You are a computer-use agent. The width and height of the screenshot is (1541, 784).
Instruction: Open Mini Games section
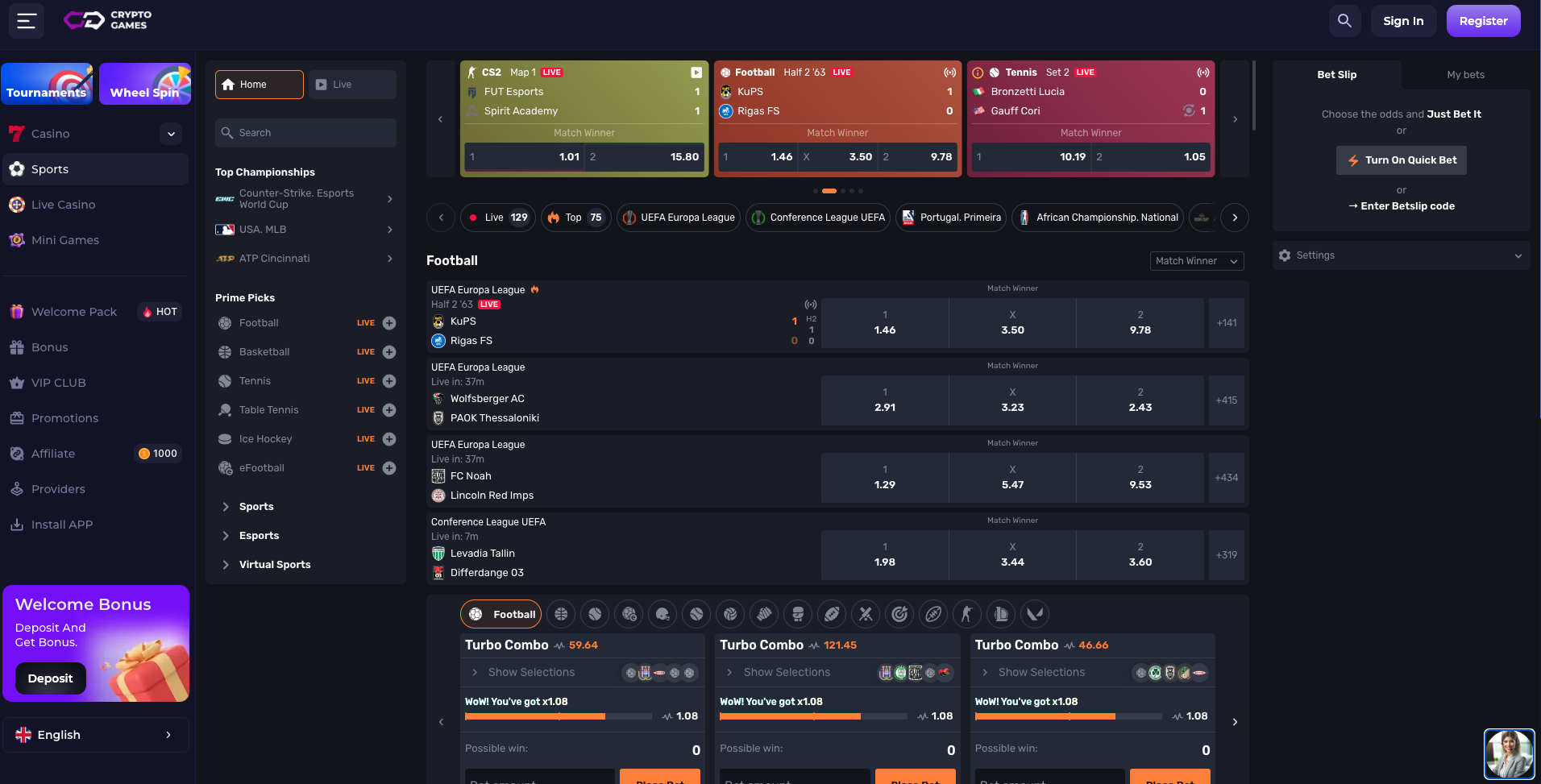[65, 240]
